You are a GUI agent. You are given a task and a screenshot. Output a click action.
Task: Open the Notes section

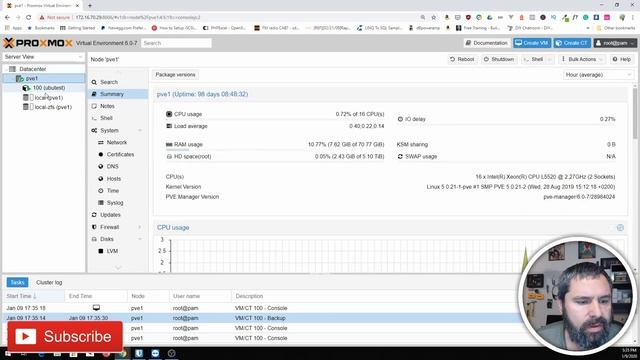[107, 106]
